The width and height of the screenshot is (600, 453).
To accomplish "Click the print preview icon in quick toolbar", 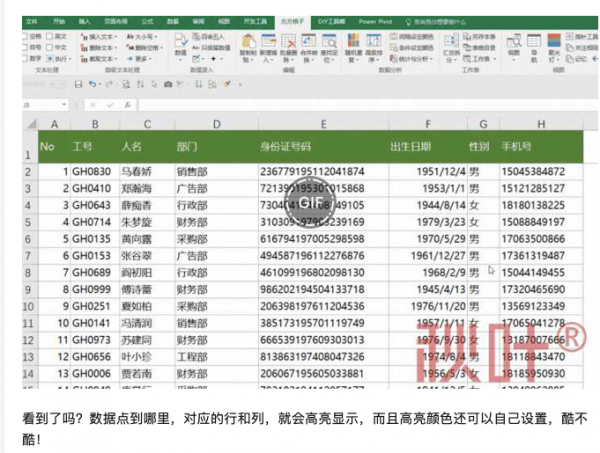I will pos(126,84).
